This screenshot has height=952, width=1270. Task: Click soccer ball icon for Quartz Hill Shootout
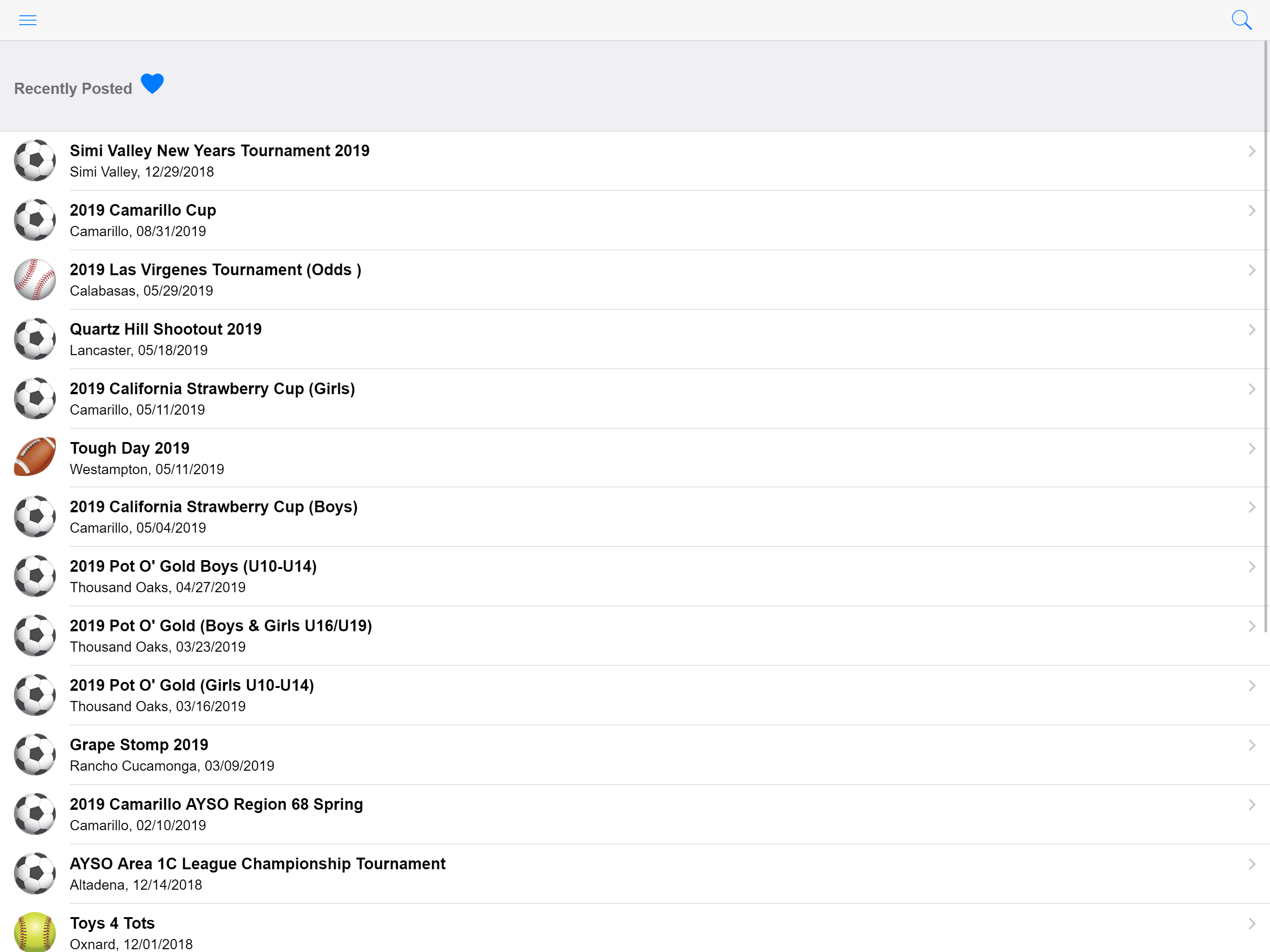(x=34, y=339)
